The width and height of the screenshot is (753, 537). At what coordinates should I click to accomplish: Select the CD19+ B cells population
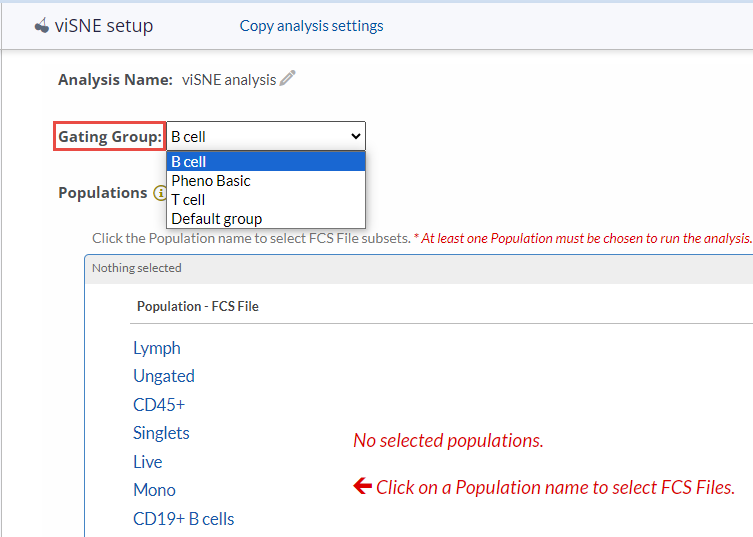pos(184,518)
